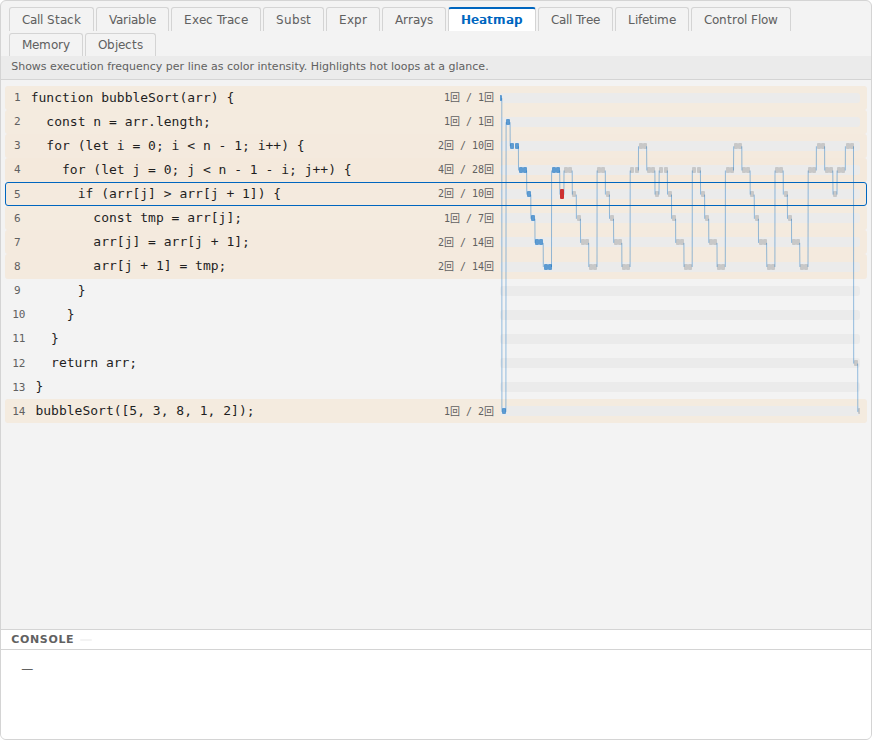Switch to the Expr tab

click(x=353, y=19)
